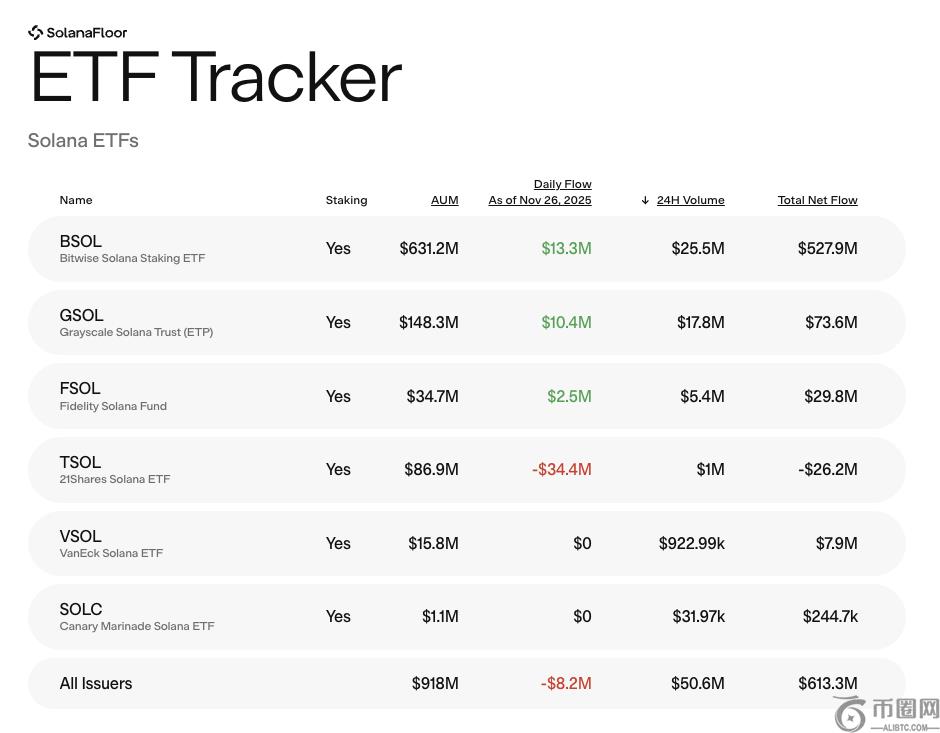Click the ETF Tracker heading
This screenshot has width=940, height=733.
pyautogui.click(x=216, y=77)
